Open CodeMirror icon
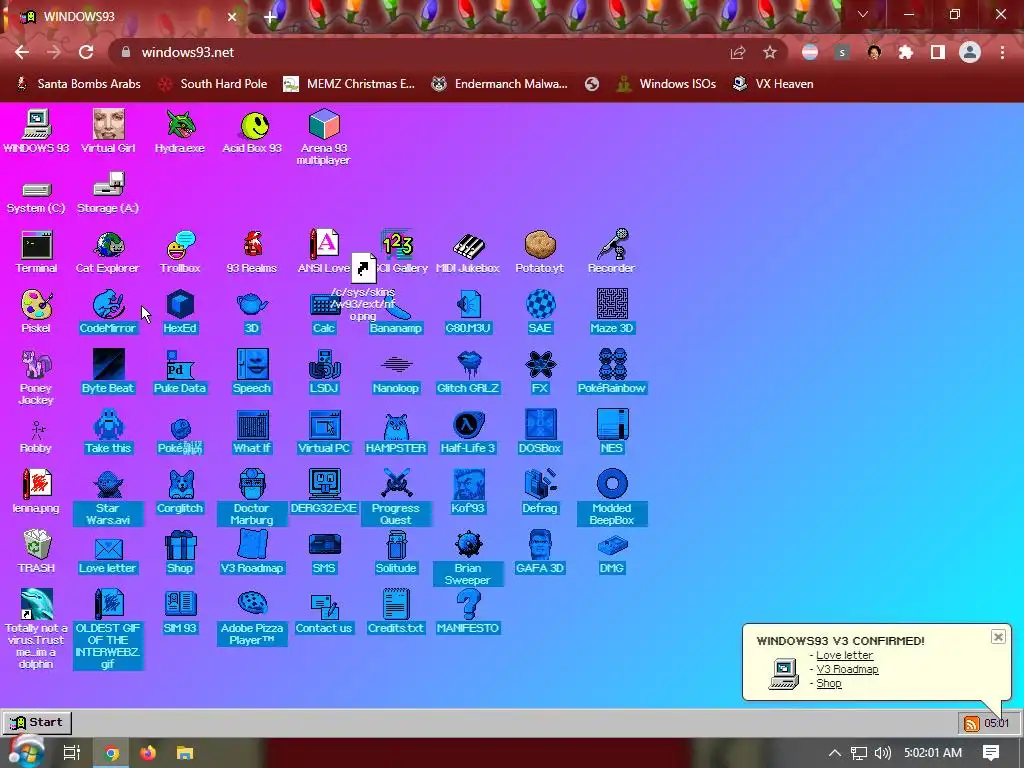Image resolution: width=1024 pixels, height=768 pixels. tap(108, 312)
